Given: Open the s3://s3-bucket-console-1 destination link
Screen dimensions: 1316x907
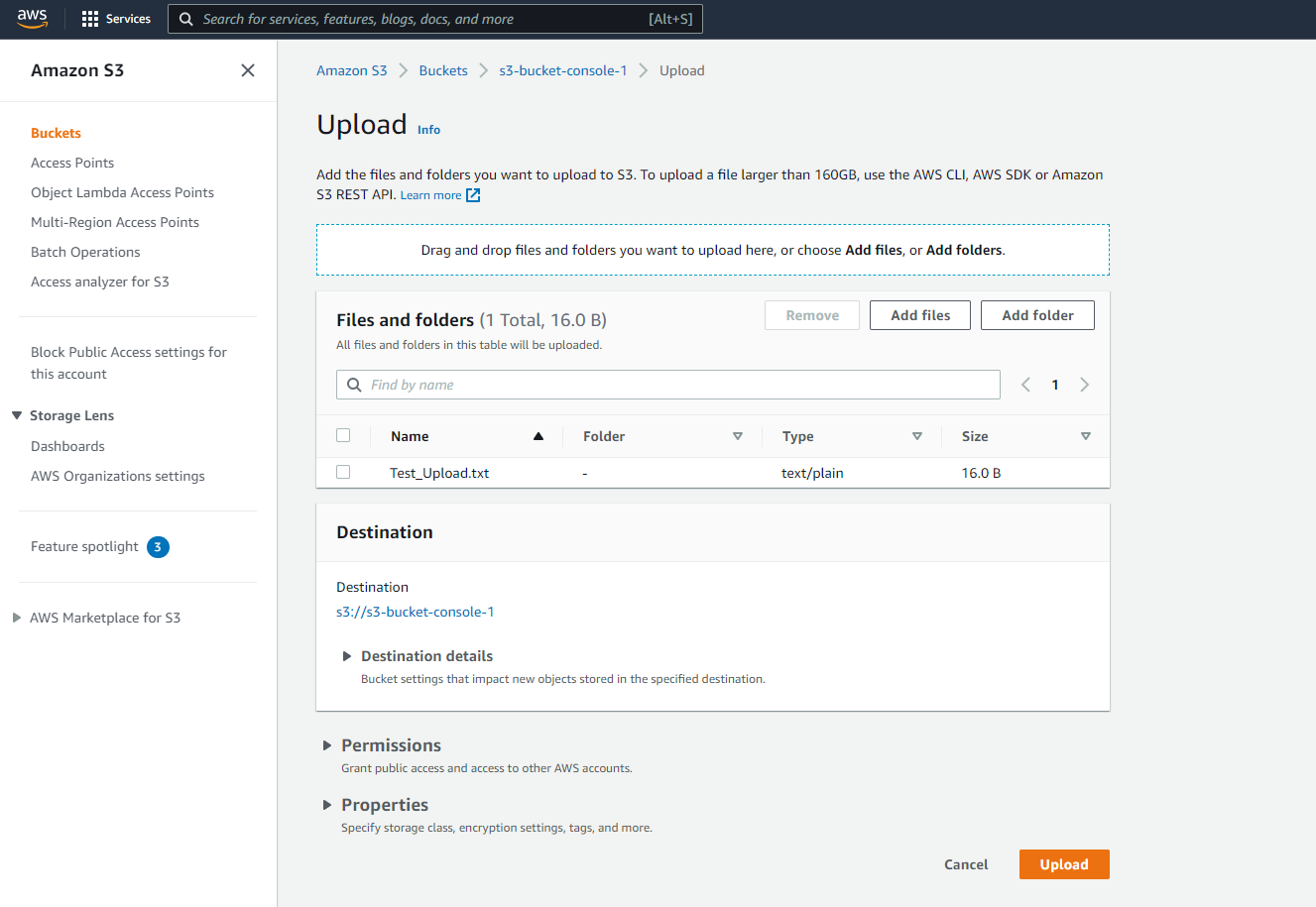Looking at the screenshot, I should (x=416, y=612).
